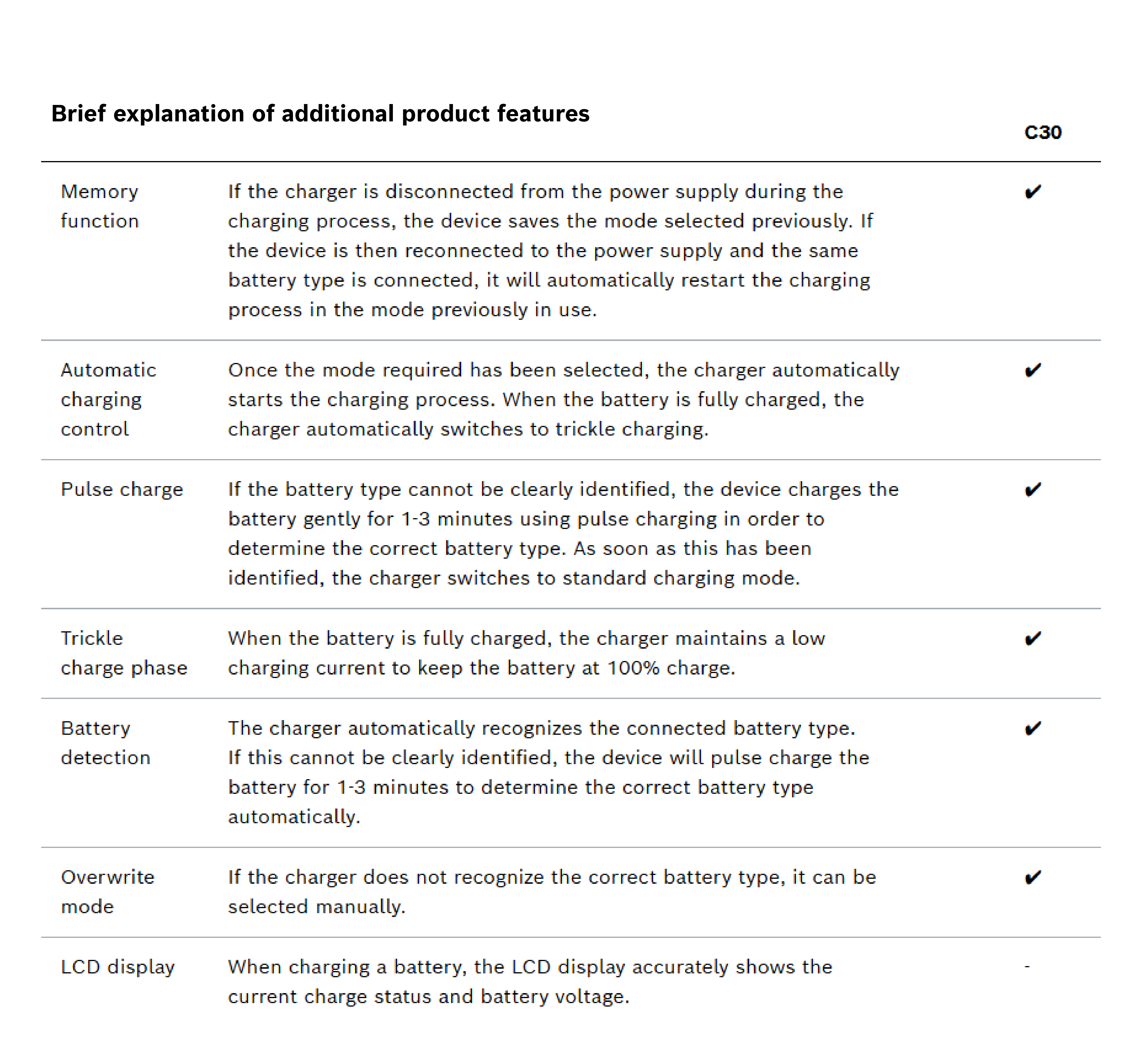Click the Overwrite mode description text

551,892
